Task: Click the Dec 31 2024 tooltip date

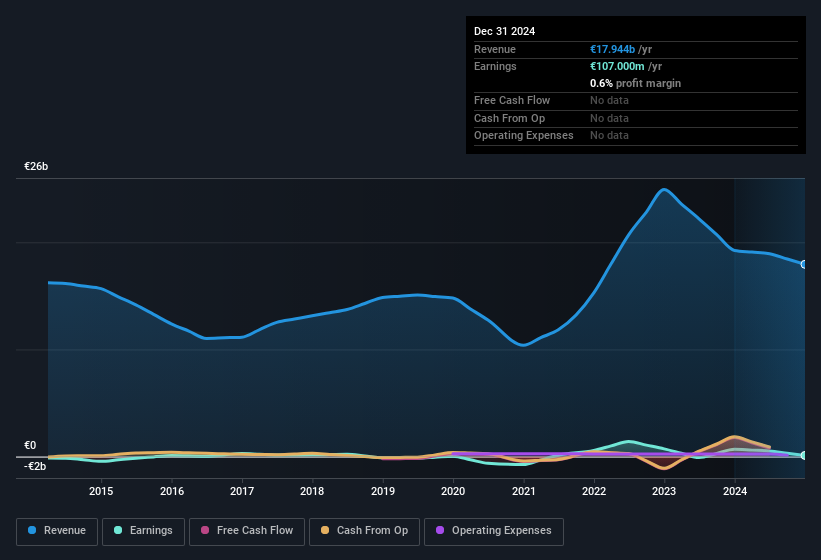Action: point(504,31)
